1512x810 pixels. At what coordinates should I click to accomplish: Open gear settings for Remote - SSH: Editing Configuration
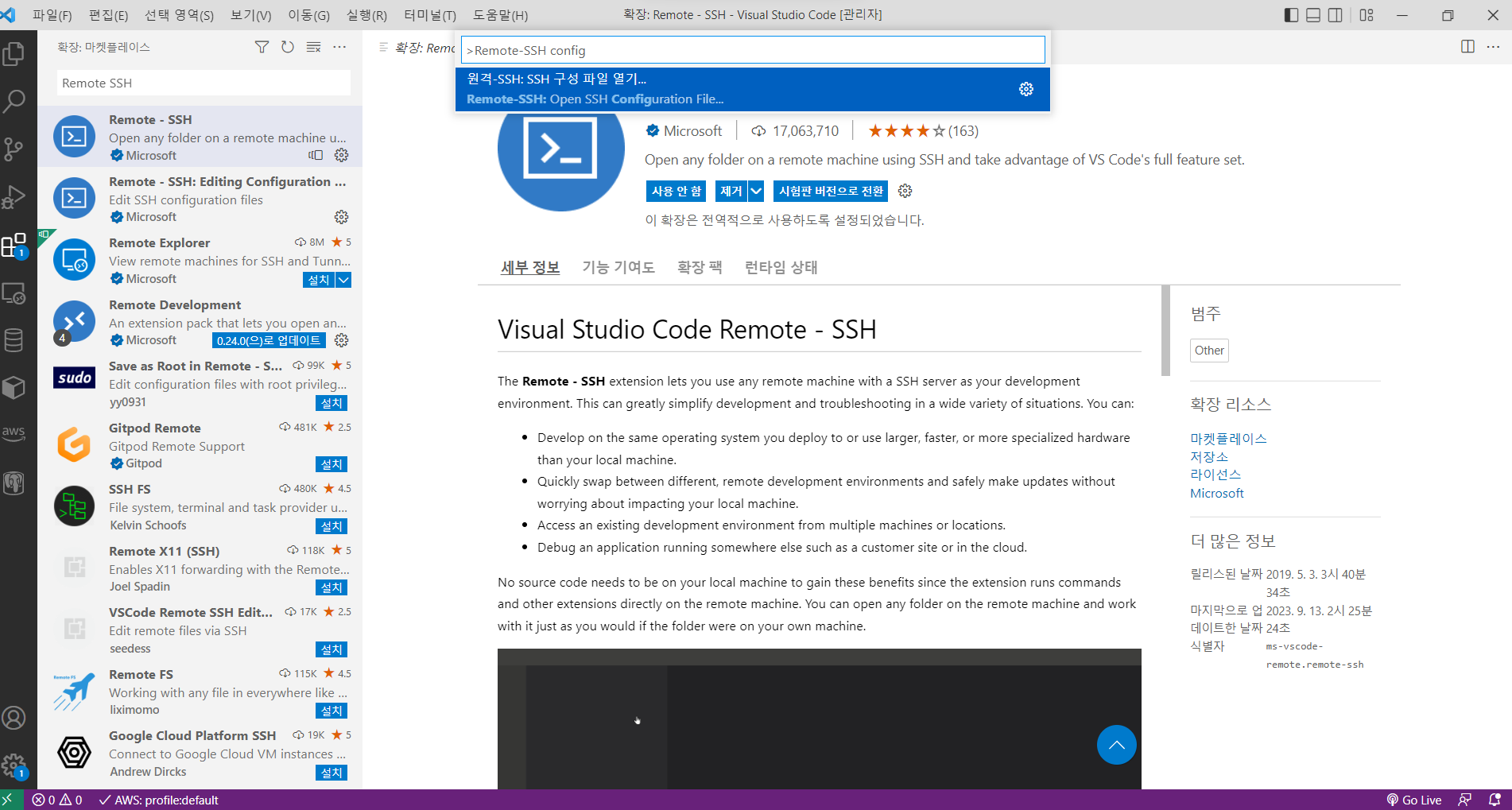[x=341, y=217]
